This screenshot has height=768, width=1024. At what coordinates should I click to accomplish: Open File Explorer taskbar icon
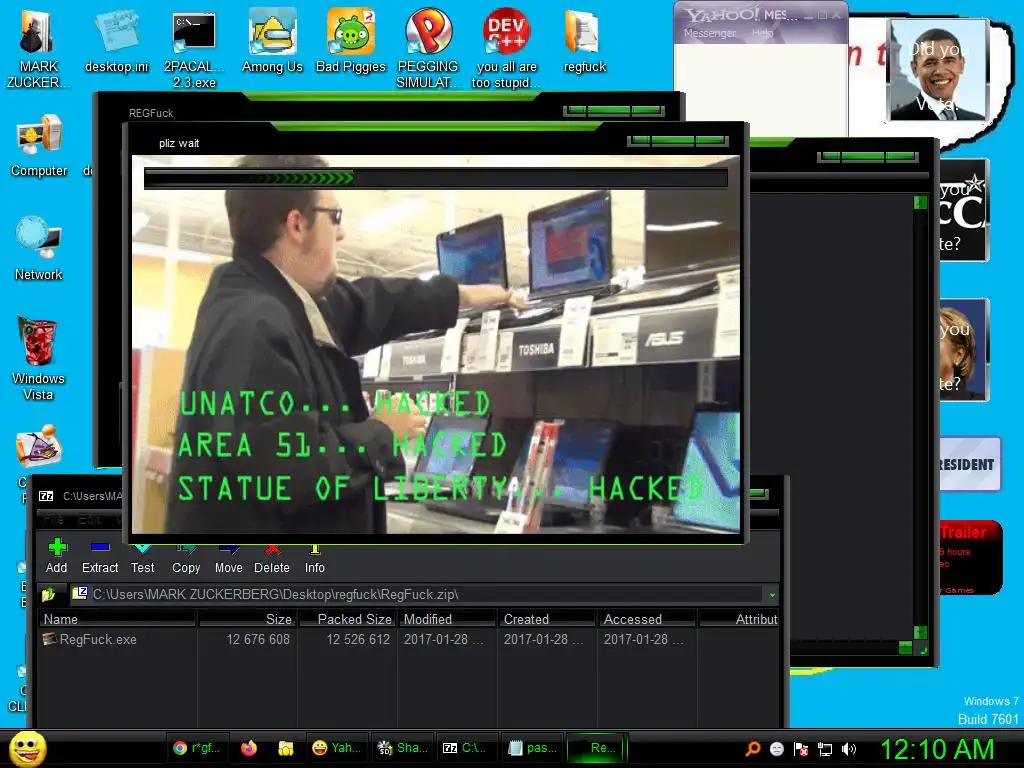point(285,748)
